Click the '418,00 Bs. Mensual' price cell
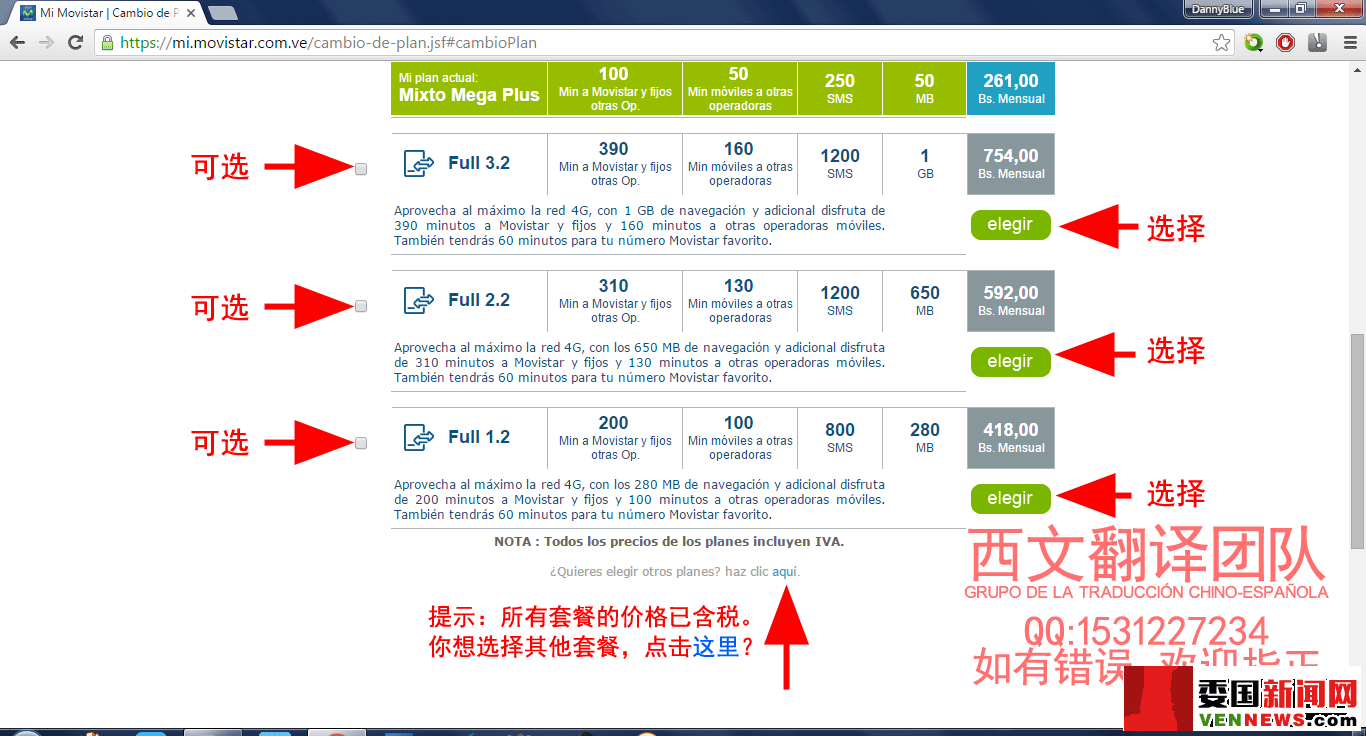The image size is (1366, 736). click(x=1011, y=438)
